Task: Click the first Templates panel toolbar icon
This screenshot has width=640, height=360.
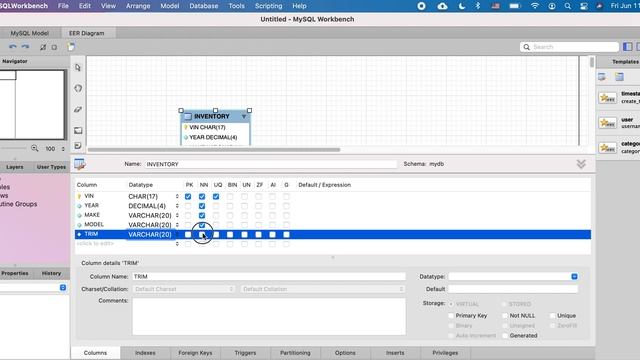Action: click(x=602, y=76)
